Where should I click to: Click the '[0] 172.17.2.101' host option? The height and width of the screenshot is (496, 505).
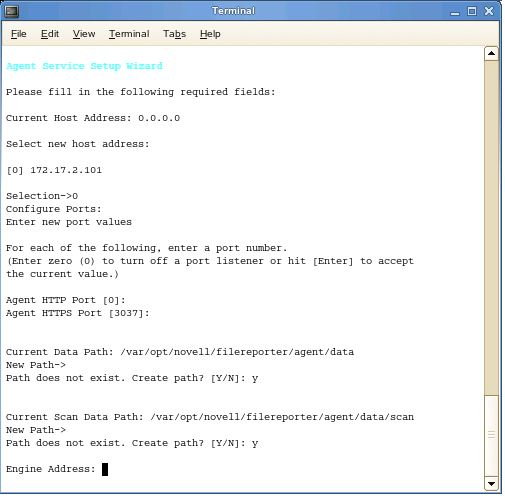click(54, 170)
